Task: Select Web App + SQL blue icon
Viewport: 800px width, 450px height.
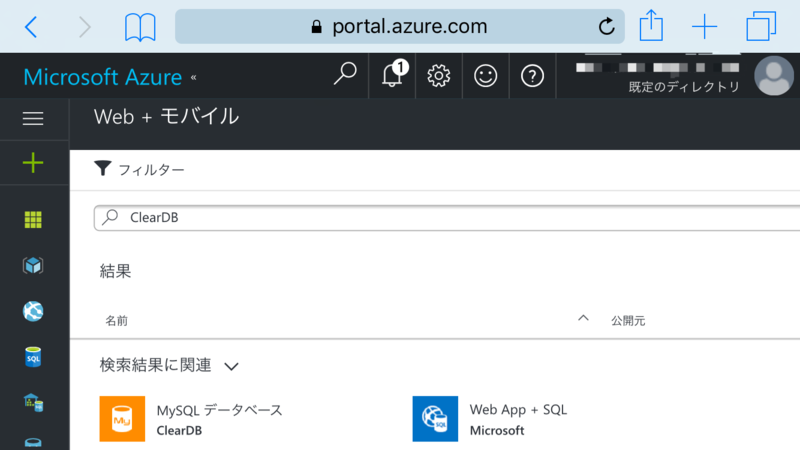Action: 435,419
